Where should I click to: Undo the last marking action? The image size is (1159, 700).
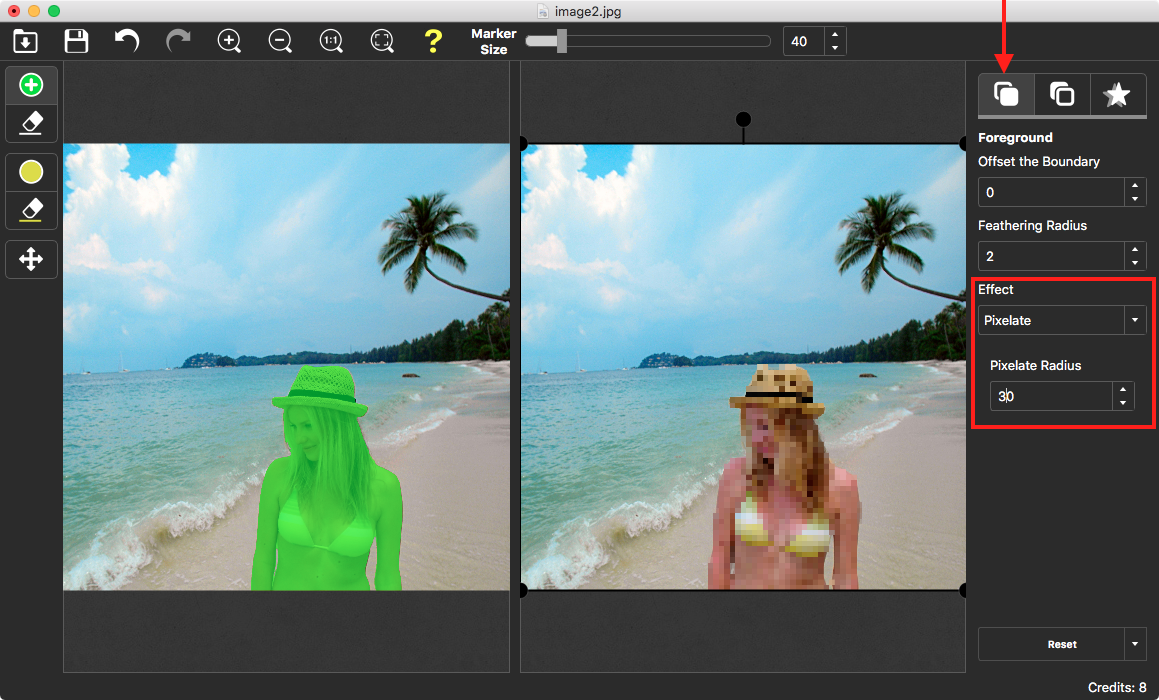point(127,41)
